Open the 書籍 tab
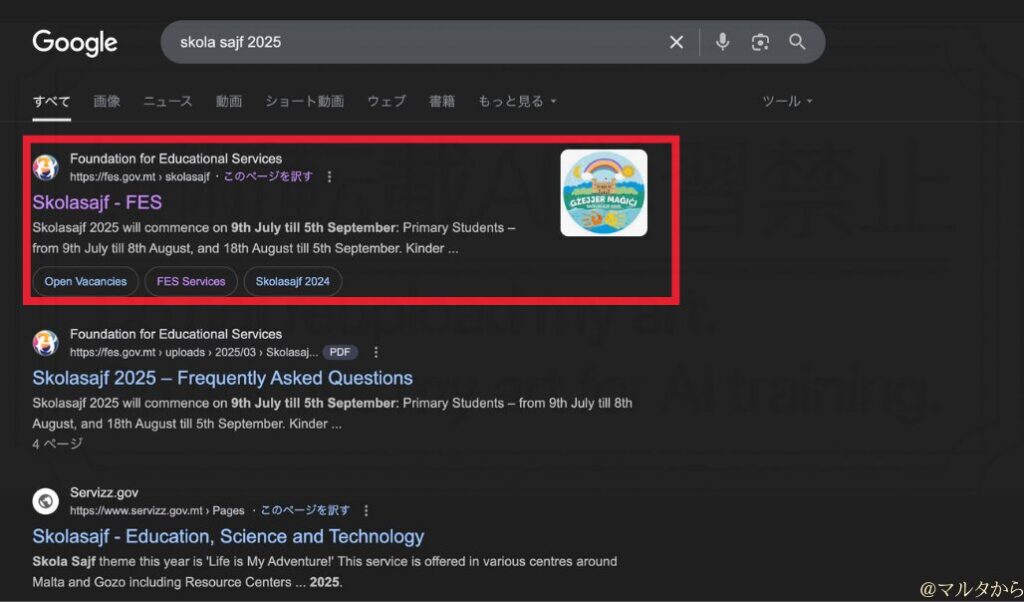 (x=442, y=101)
